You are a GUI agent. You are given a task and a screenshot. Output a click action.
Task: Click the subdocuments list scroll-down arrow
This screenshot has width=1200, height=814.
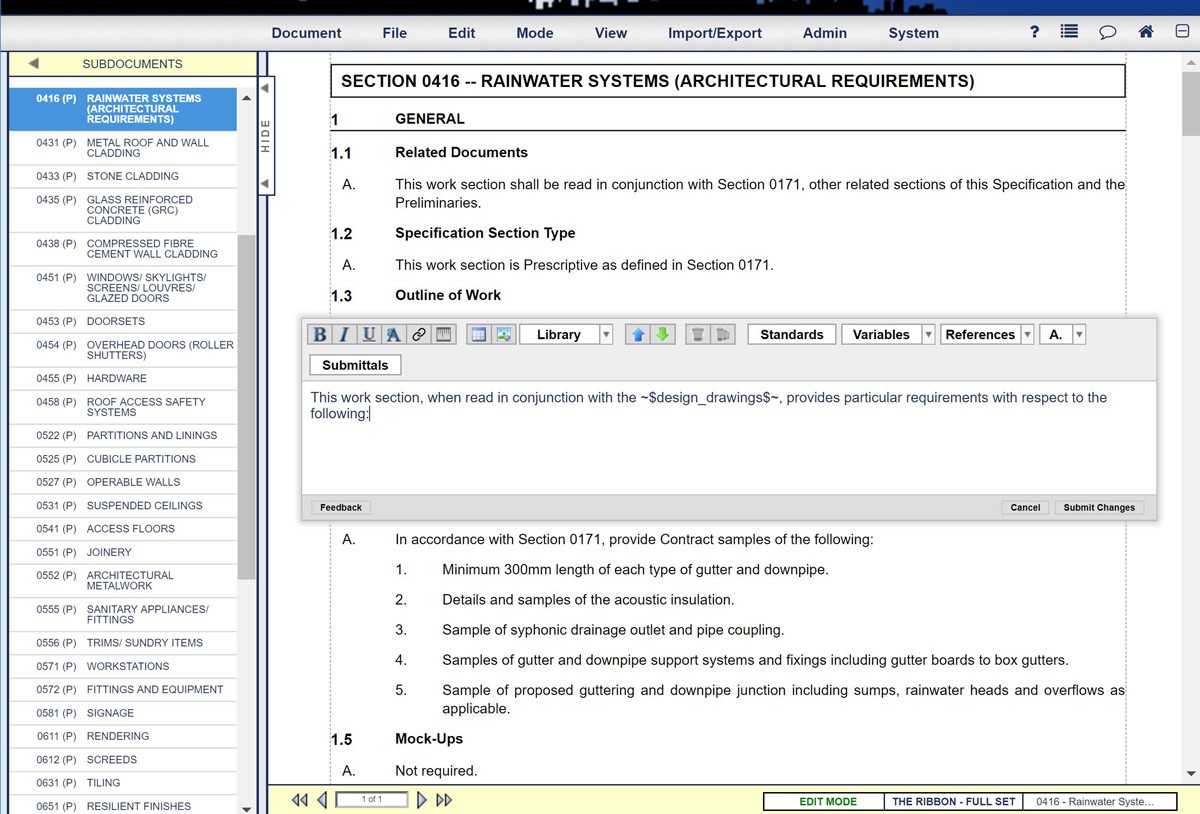point(246,808)
